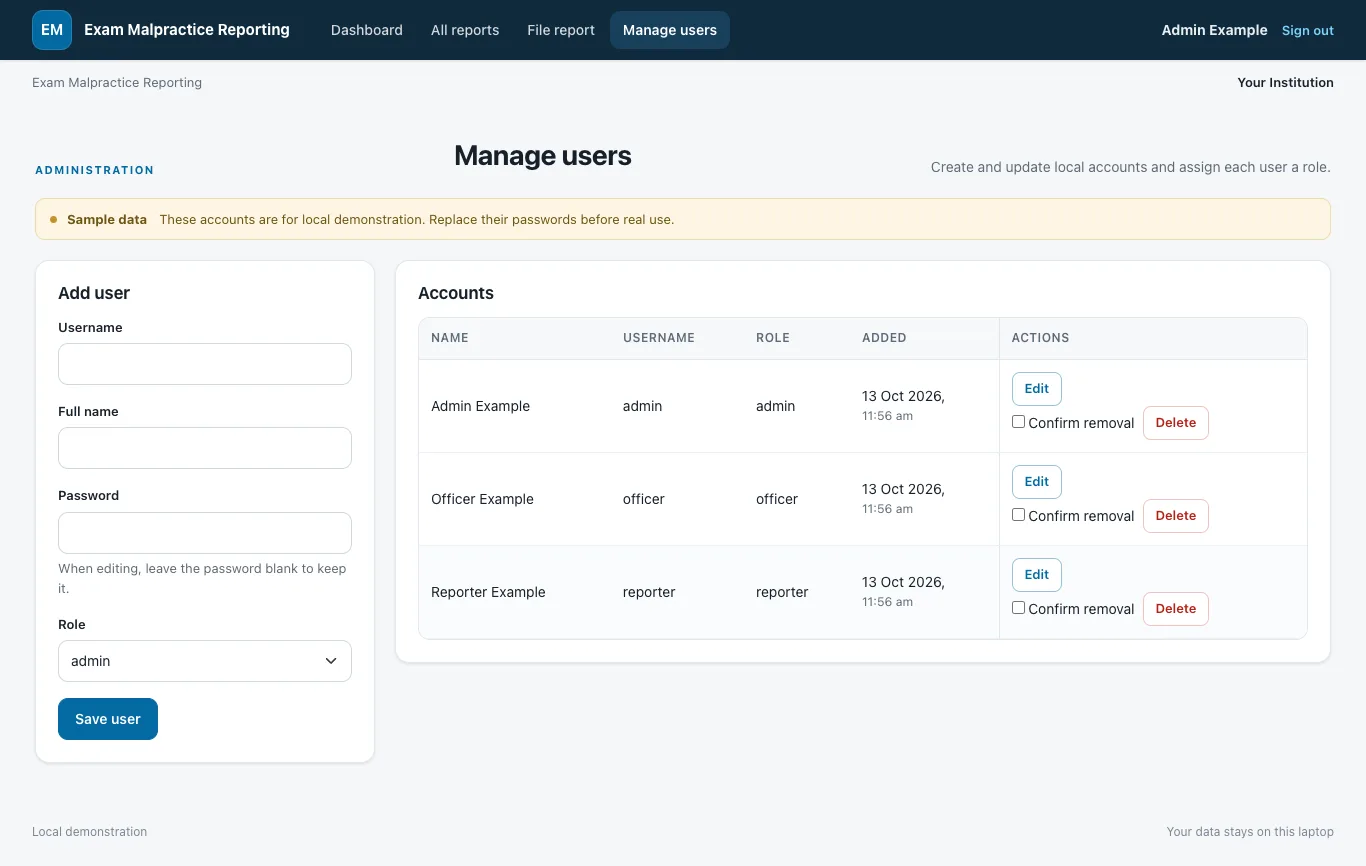Image resolution: width=1366 pixels, height=866 pixels.
Task: Delete the Officer Example account
Action: point(1176,516)
